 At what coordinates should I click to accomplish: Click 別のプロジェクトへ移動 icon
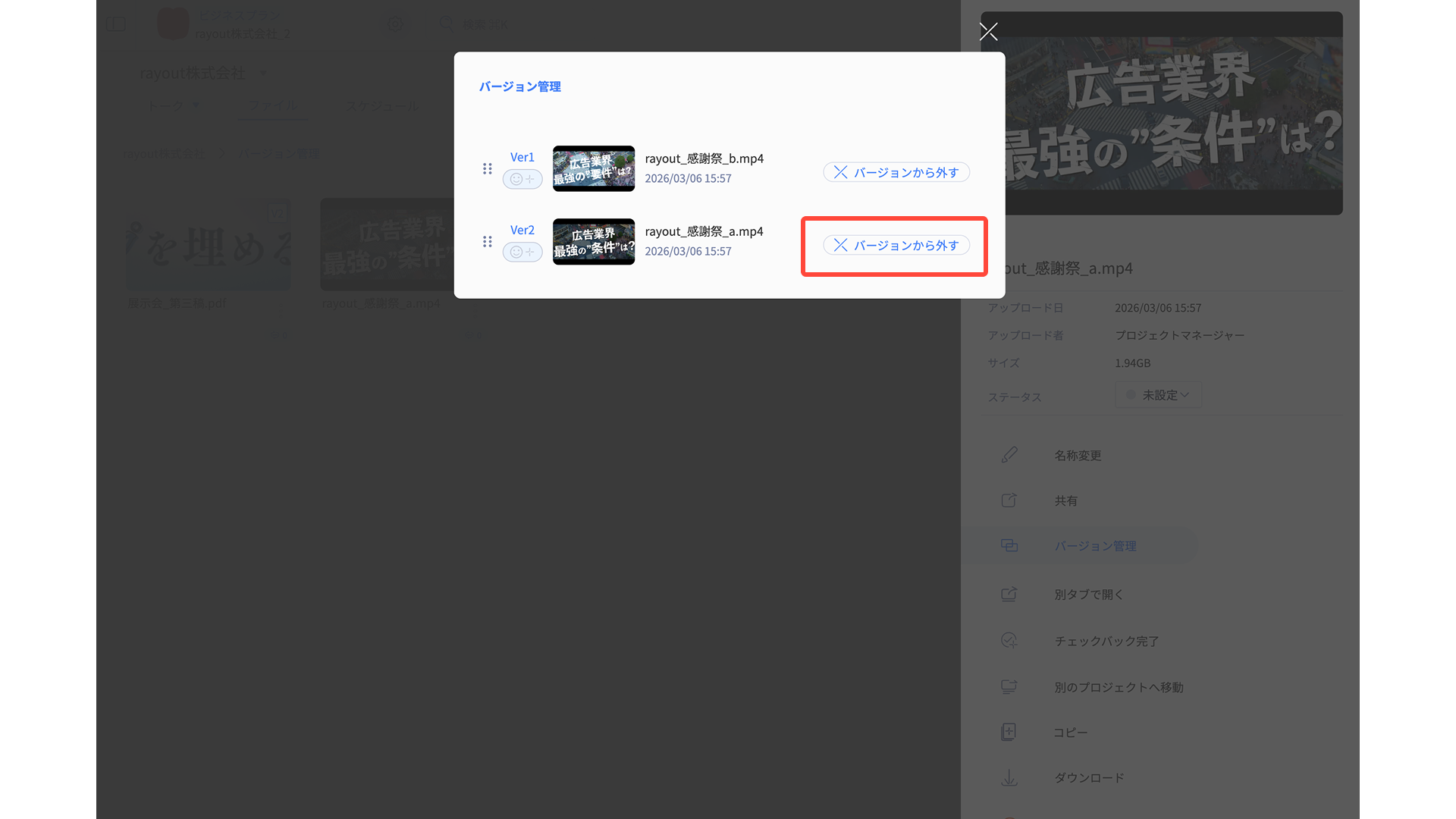coord(1009,687)
